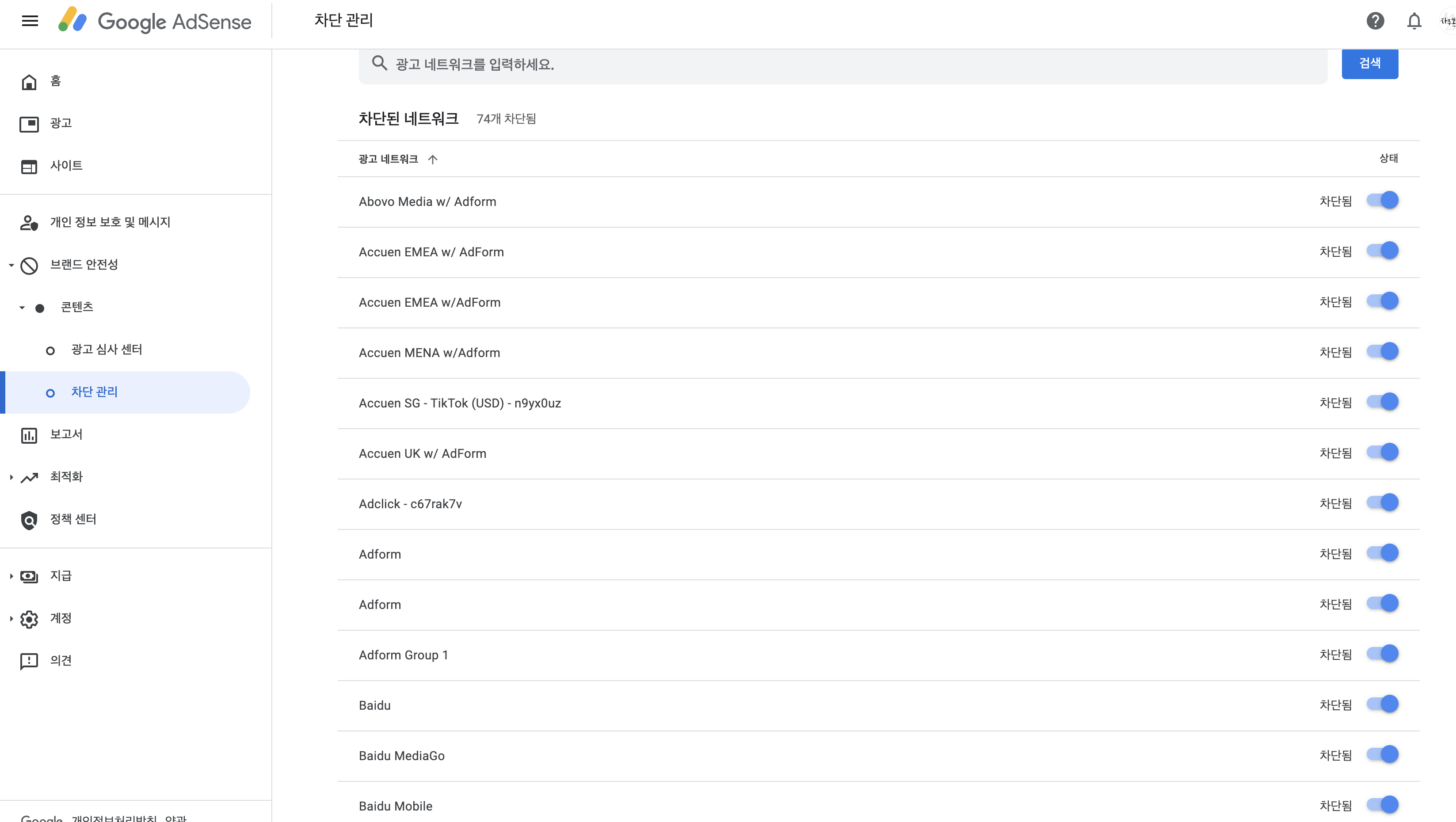Image resolution: width=1456 pixels, height=822 pixels.
Task: Collapse the 브랜드 안전성 section arrow
Action: point(11,265)
